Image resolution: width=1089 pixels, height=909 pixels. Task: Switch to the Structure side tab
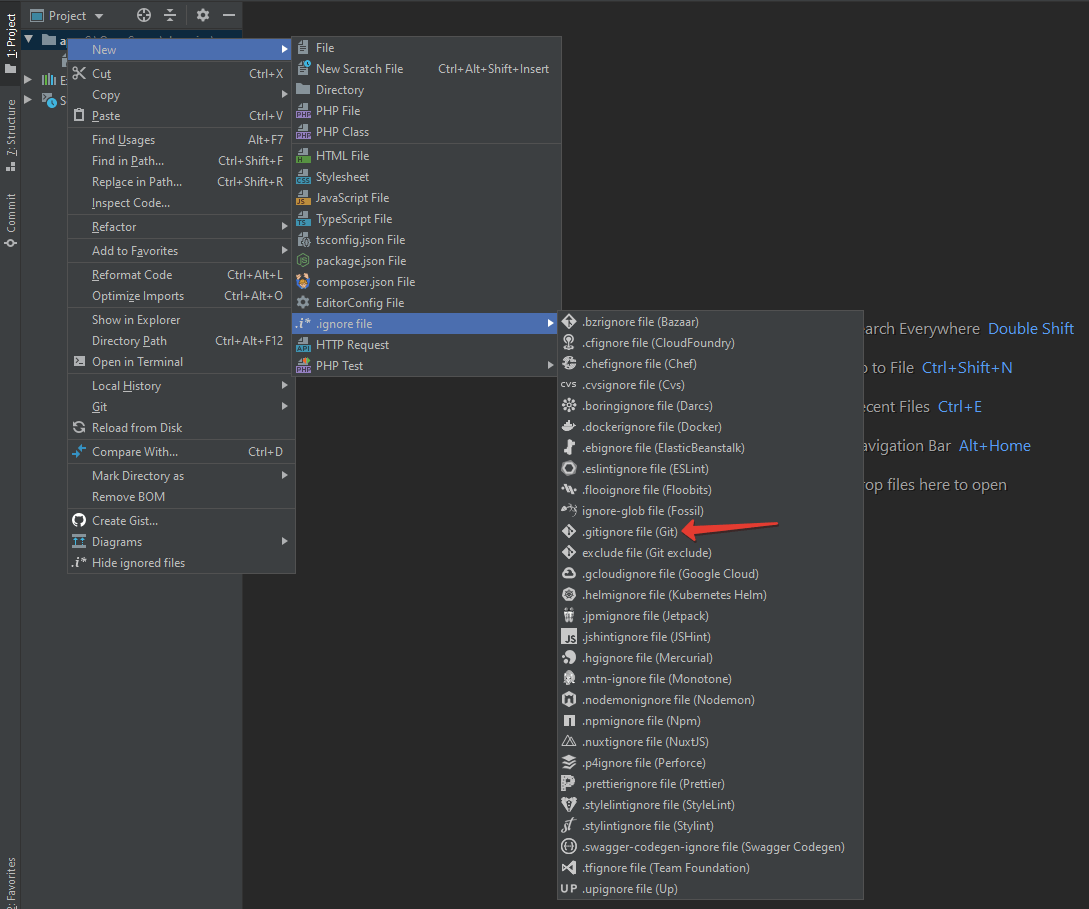[11, 134]
